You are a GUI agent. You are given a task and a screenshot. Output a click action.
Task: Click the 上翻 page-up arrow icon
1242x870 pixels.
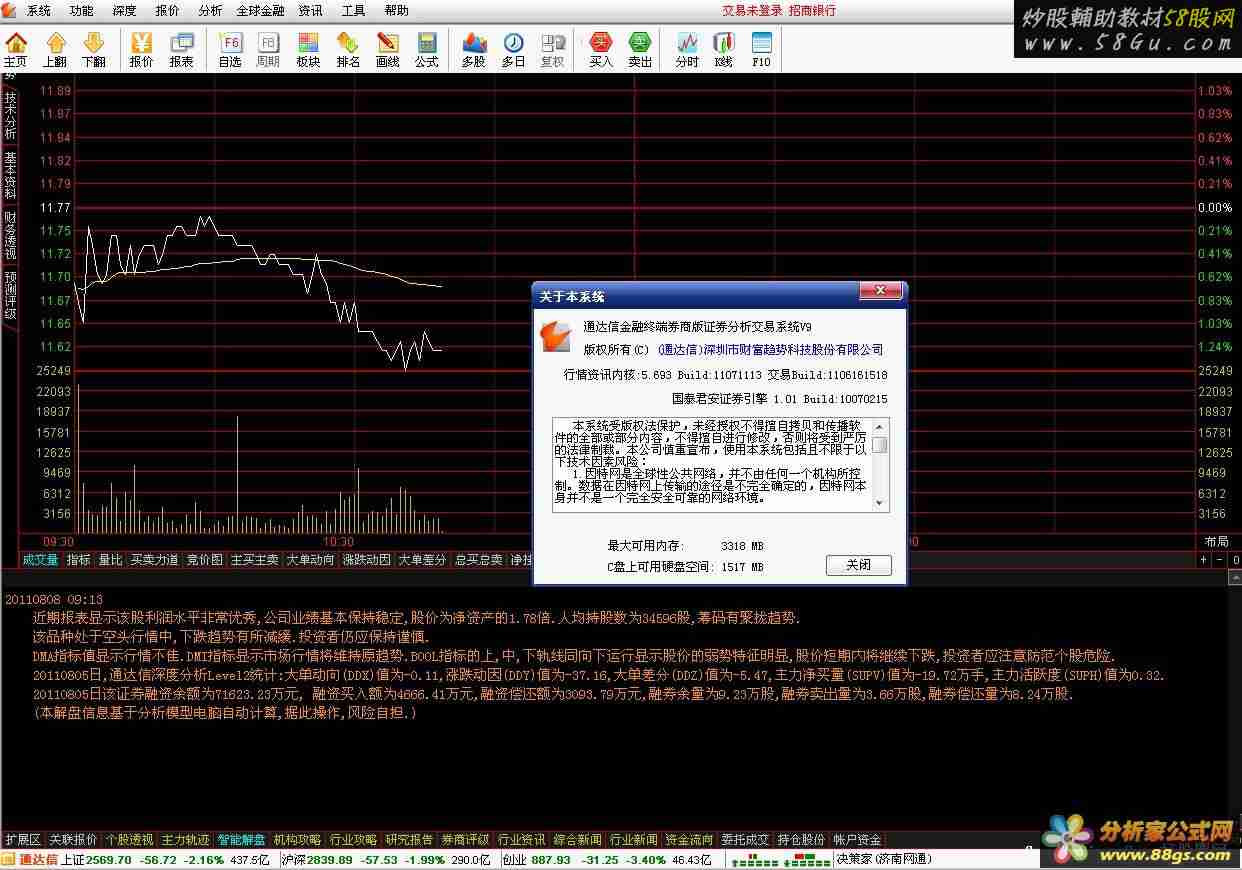coord(55,50)
